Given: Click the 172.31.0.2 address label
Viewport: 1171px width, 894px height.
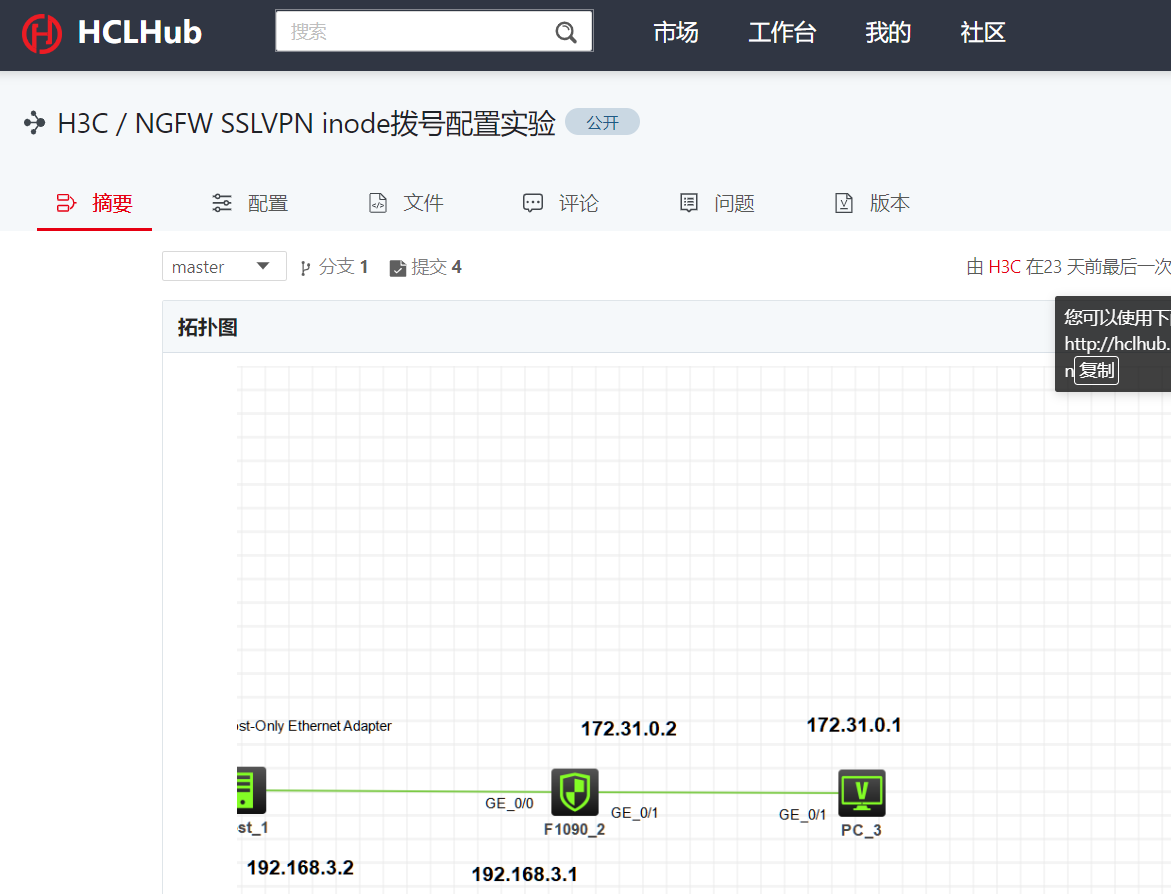Looking at the screenshot, I should (x=629, y=729).
